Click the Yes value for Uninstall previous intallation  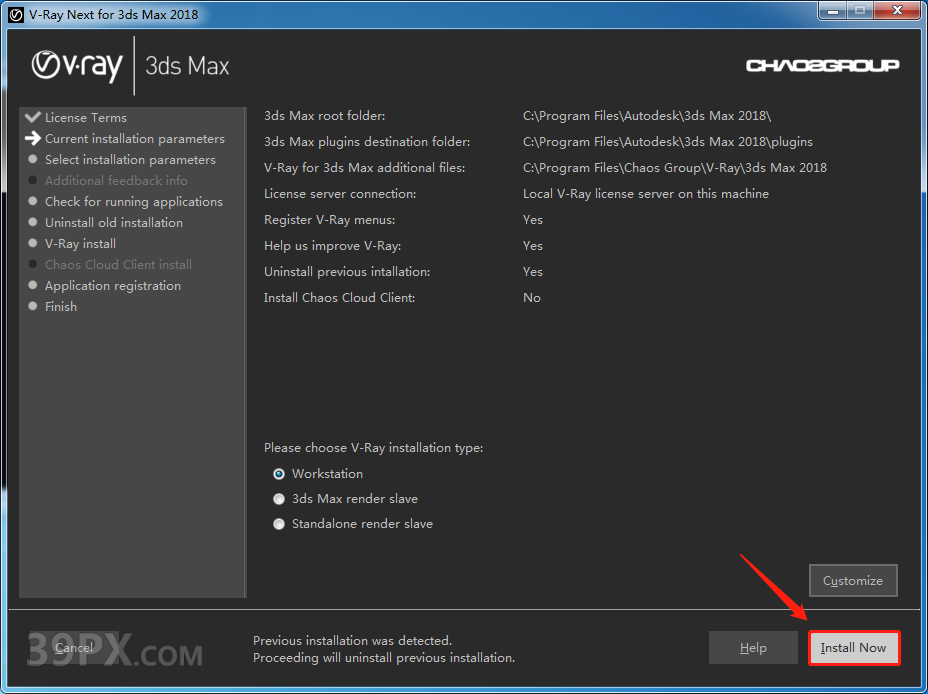tap(533, 272)
